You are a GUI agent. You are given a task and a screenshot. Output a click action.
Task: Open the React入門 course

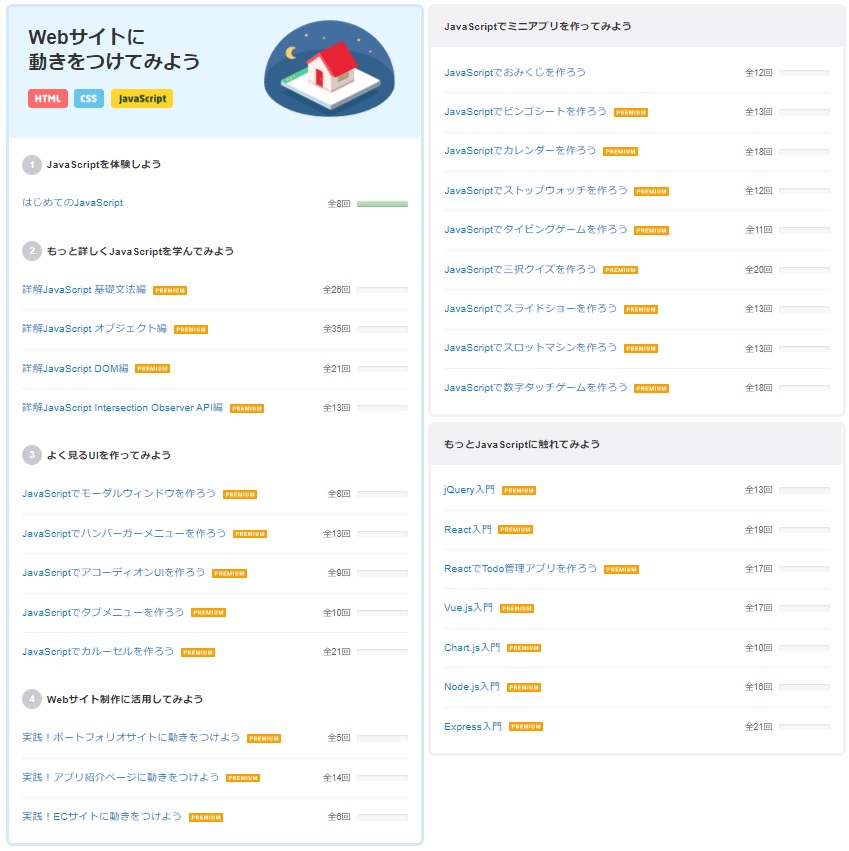coord(467,530)
